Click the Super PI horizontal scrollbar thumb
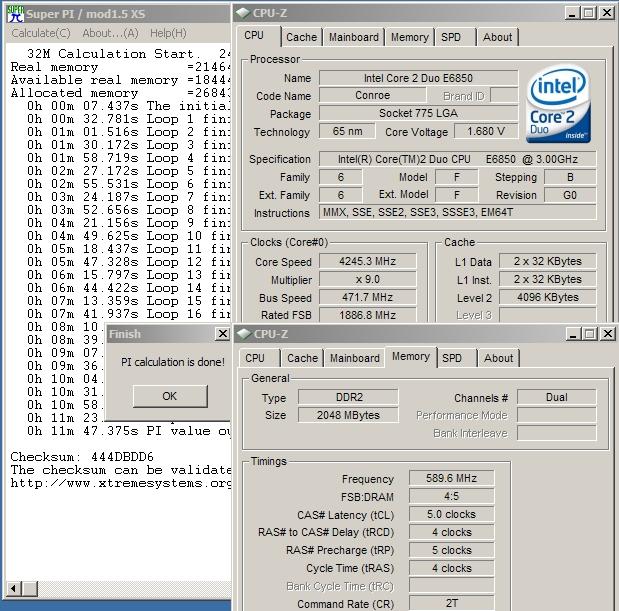 (29, 589)
